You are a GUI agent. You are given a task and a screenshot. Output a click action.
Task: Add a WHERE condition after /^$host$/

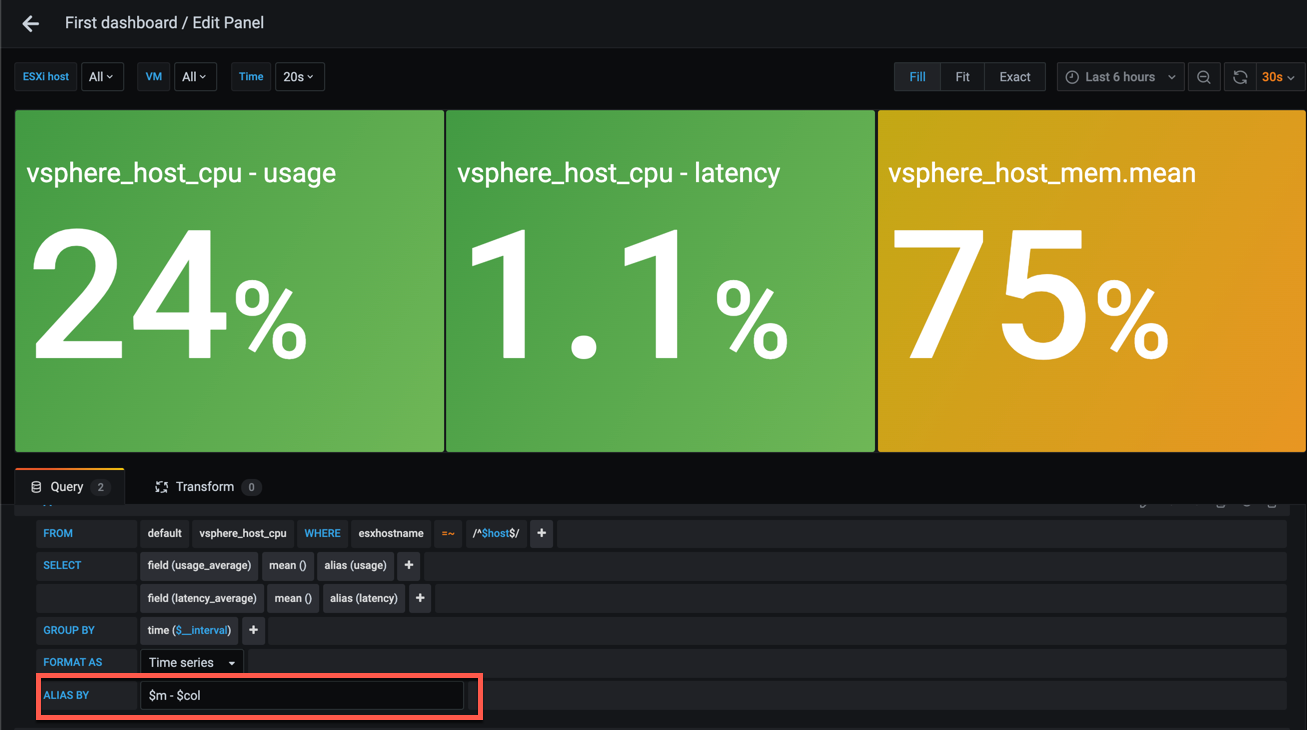click(x=541, y=534)
